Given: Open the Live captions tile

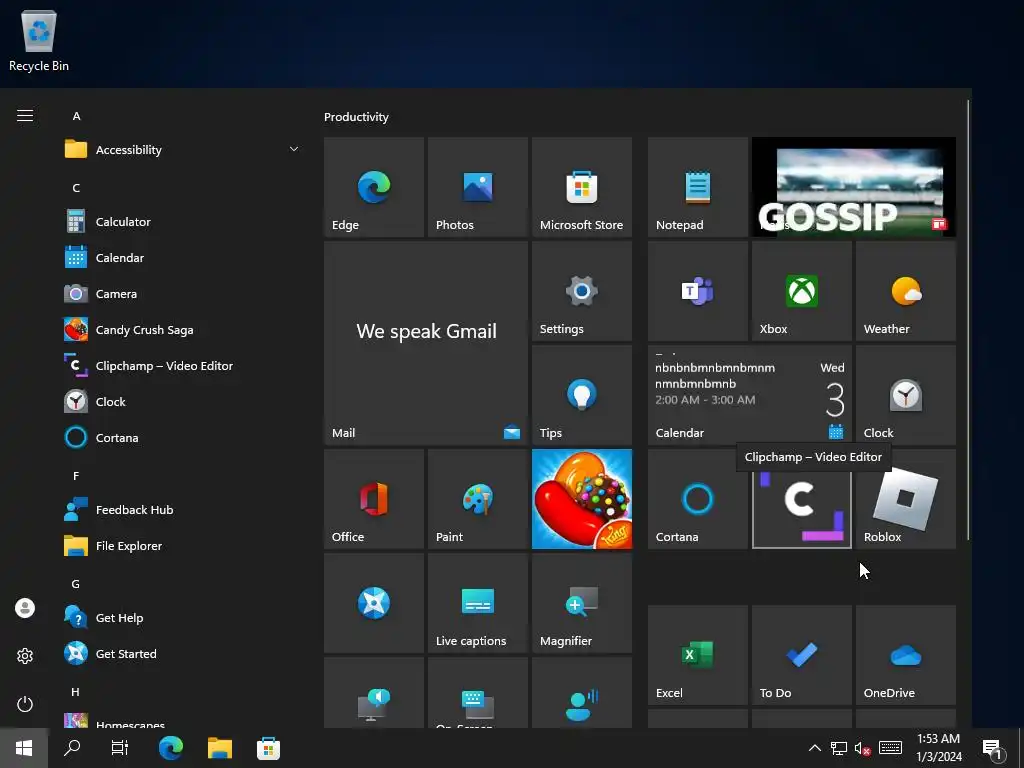Looking at the screenshot, I should [477, 603].
